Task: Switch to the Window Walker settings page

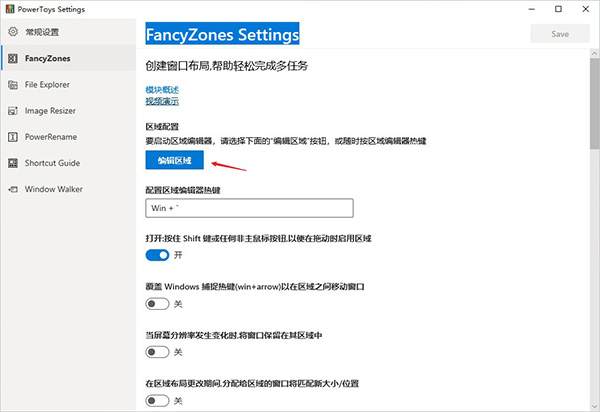Action: click(x=54, y=189)
